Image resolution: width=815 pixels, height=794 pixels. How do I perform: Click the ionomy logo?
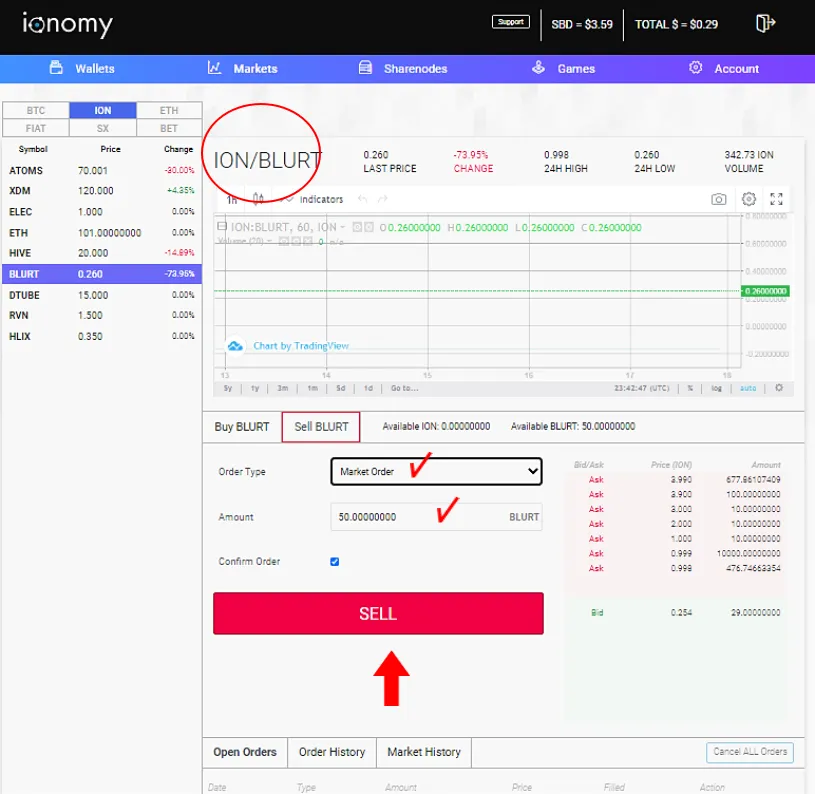[67, 24]
